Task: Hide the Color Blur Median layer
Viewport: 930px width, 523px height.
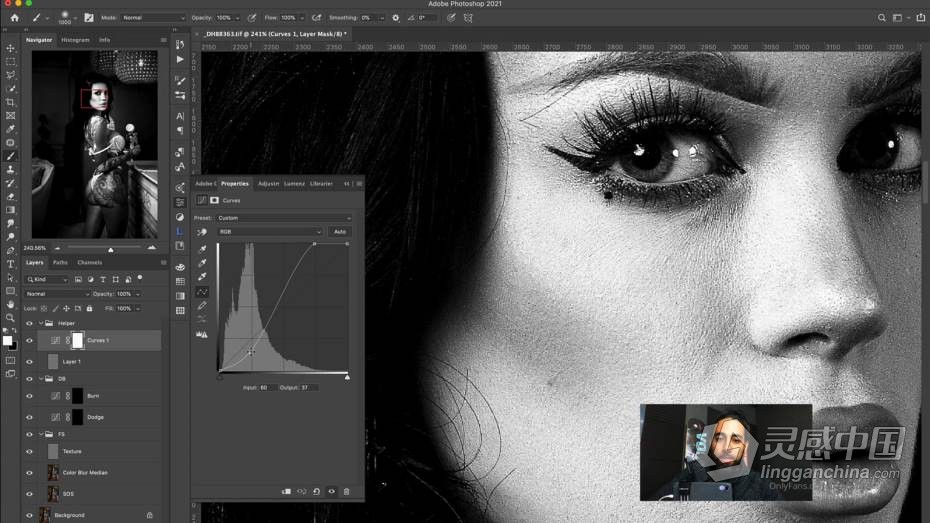Action: tap(29, 473)
